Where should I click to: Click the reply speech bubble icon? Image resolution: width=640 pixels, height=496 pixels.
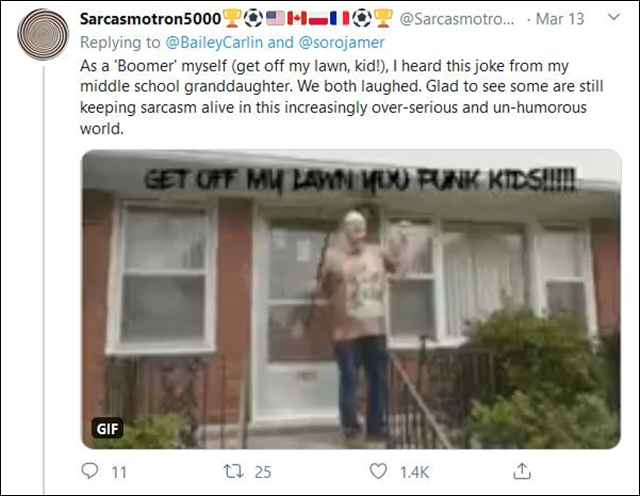coord(90,471)
